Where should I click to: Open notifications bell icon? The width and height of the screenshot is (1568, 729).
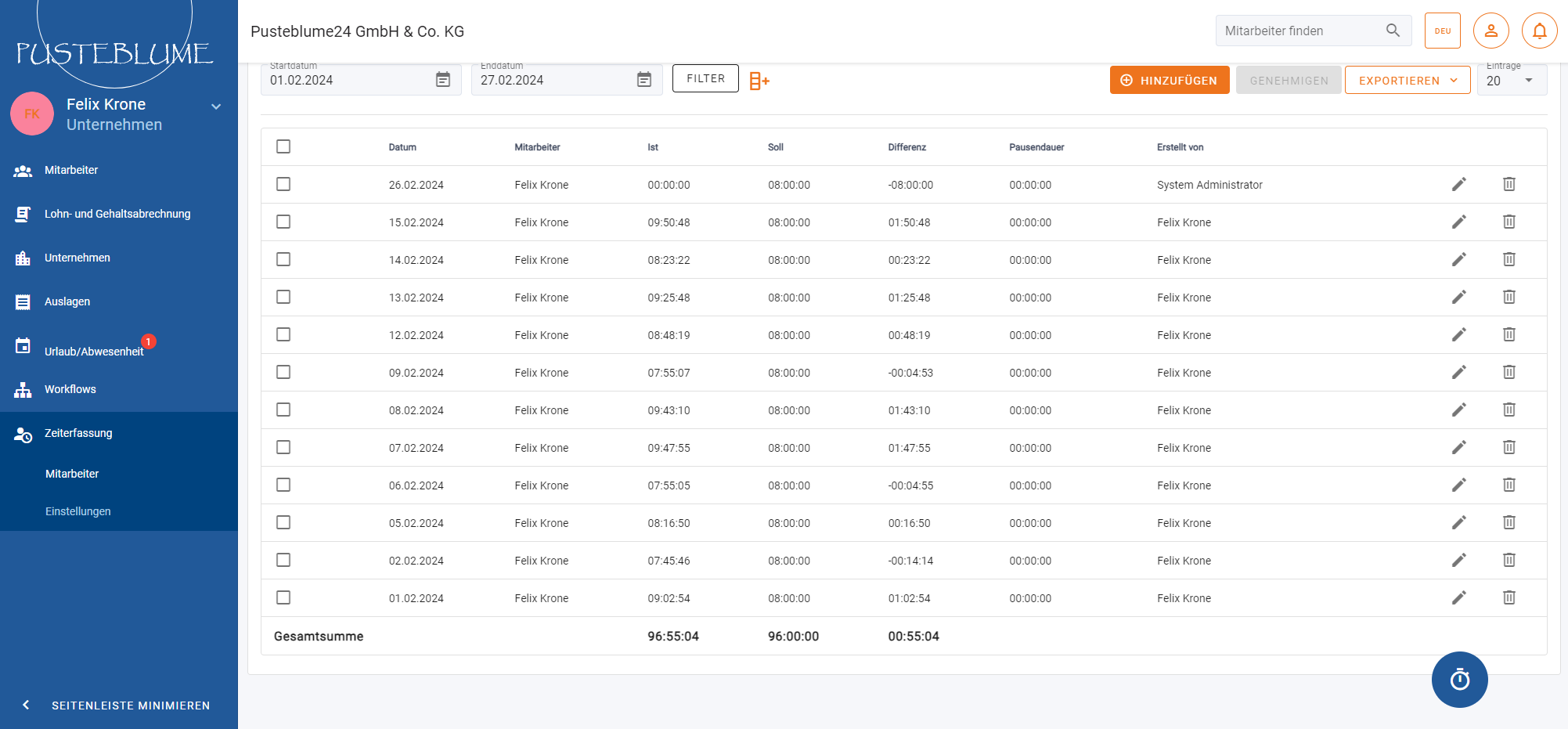click(1539, 31)
